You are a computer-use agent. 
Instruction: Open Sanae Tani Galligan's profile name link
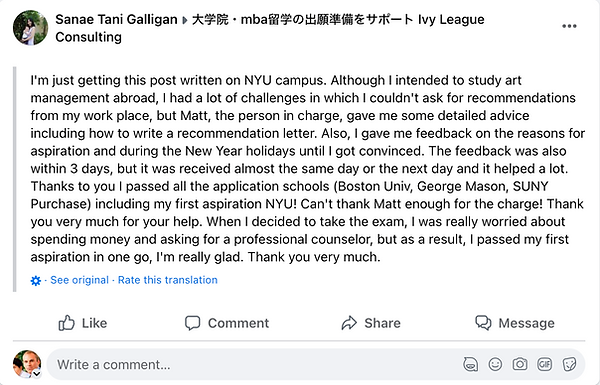point(116,20)
